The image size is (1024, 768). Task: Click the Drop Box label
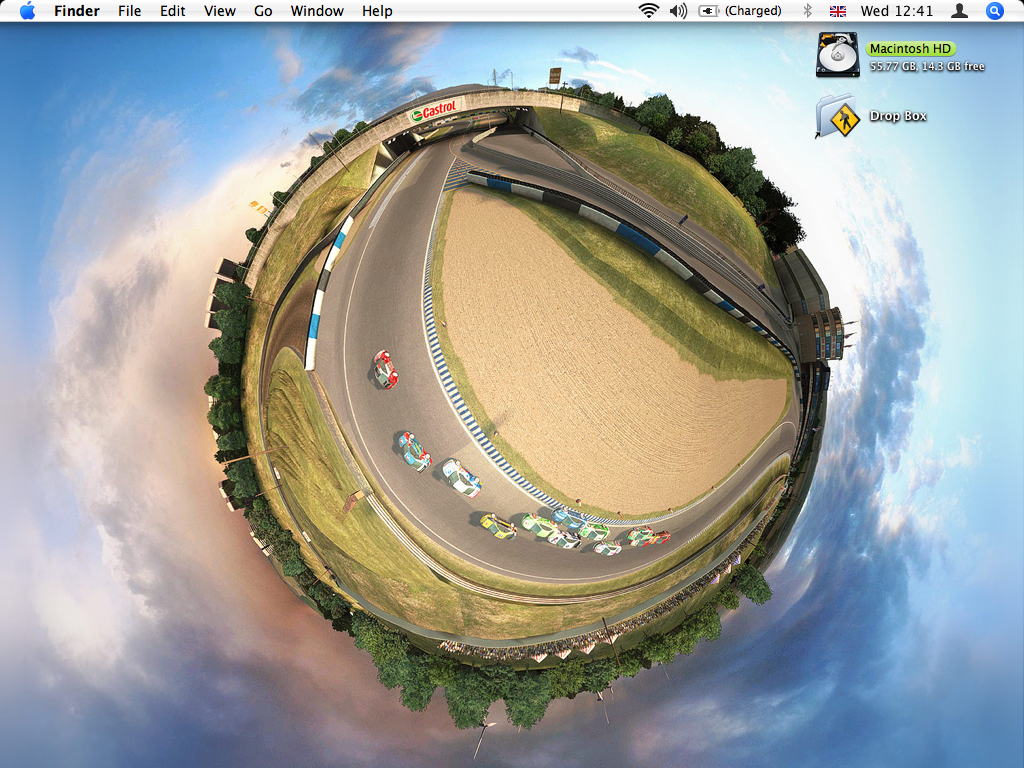pos(898,116)
